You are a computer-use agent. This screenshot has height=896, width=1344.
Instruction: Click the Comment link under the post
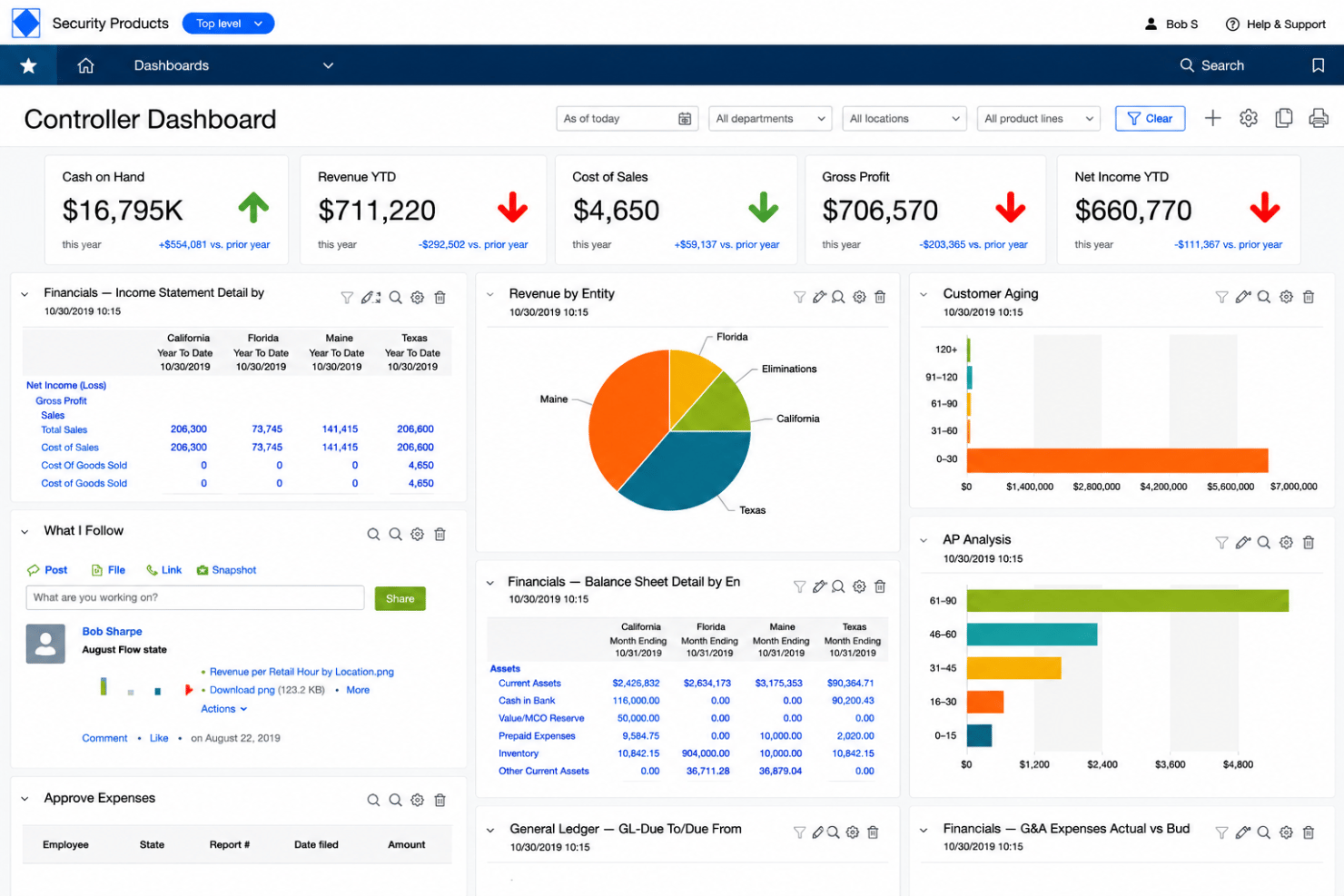(x=104, y=738)
